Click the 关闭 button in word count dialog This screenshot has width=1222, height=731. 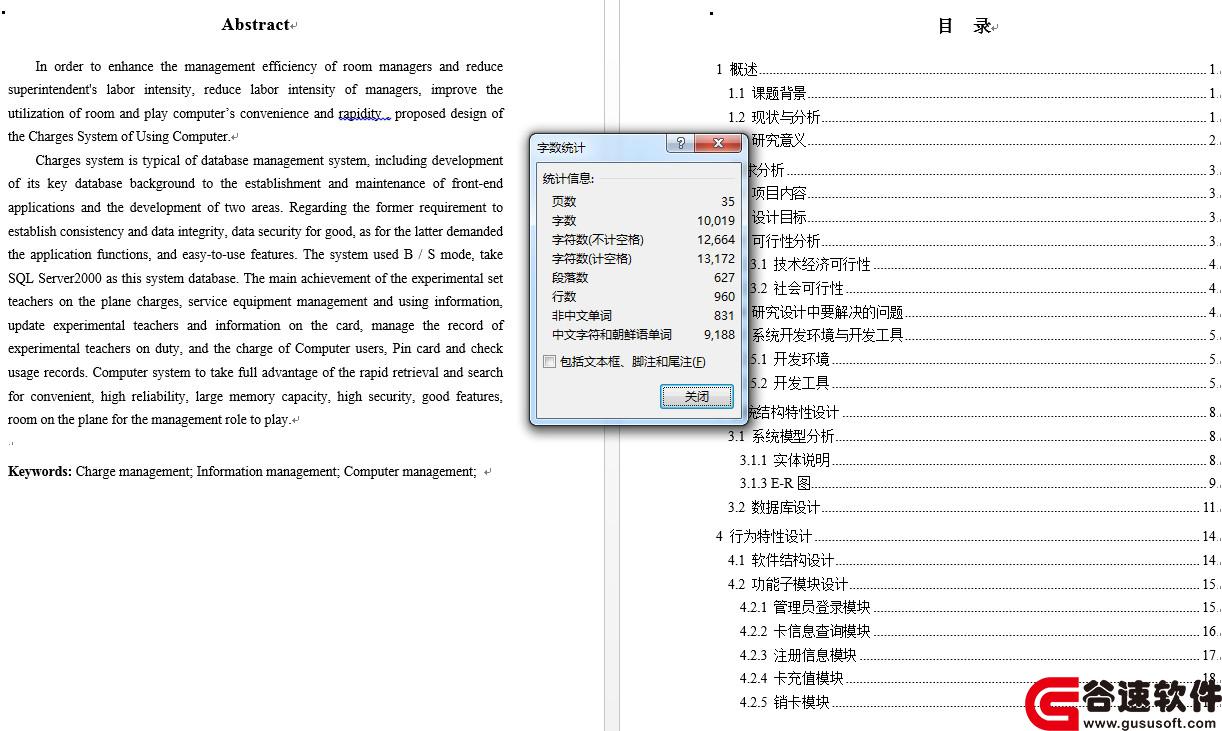pyautogui.click(x=697, y=397)
